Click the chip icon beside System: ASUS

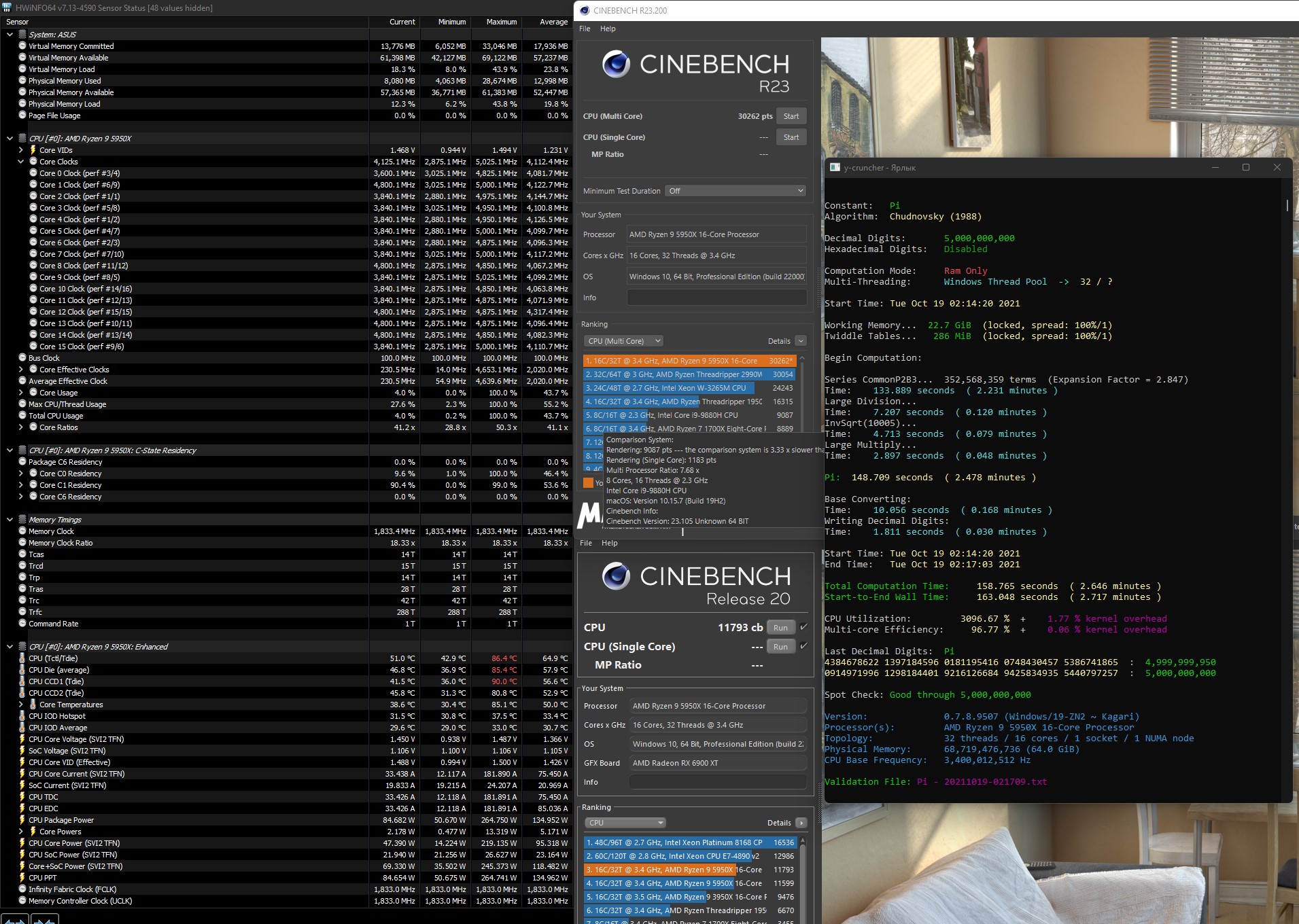point(22,35)
